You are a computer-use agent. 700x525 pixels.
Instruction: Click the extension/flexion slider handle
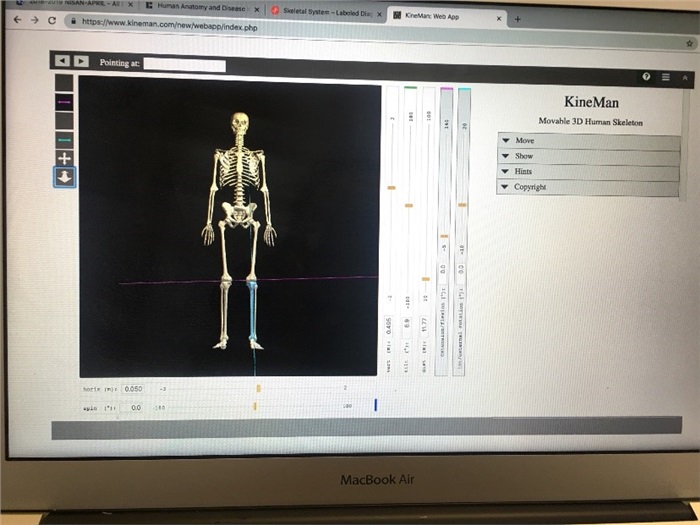pyautogui.click(x=444, y=236)
